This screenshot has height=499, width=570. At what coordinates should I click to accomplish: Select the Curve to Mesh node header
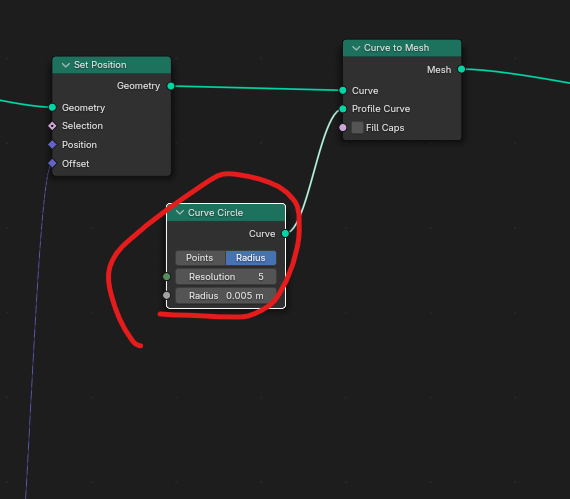(402, 48)
